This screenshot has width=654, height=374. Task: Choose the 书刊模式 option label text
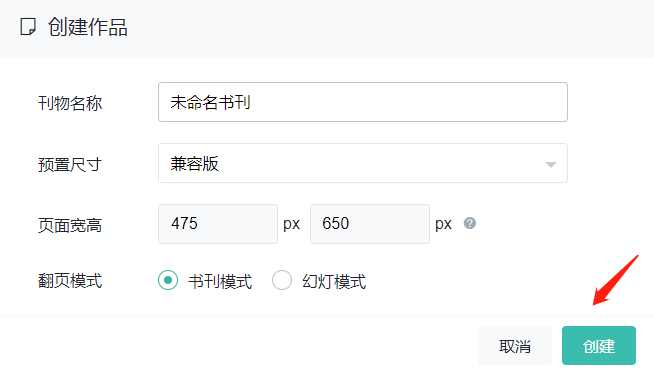pos(220,281)
